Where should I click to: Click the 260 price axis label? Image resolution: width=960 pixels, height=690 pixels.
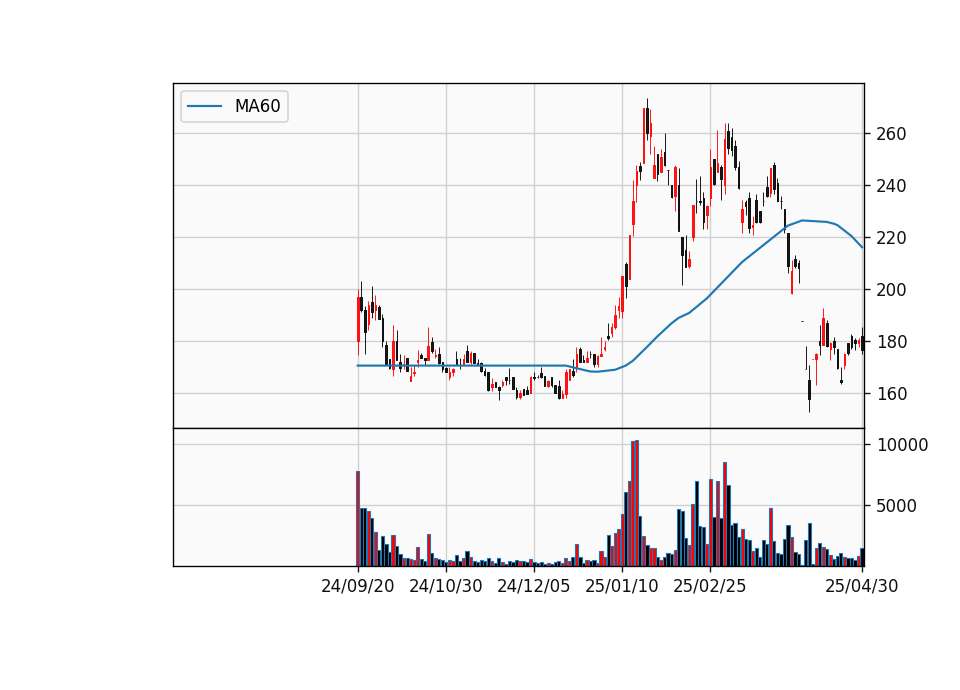click(x=891, y=133)
